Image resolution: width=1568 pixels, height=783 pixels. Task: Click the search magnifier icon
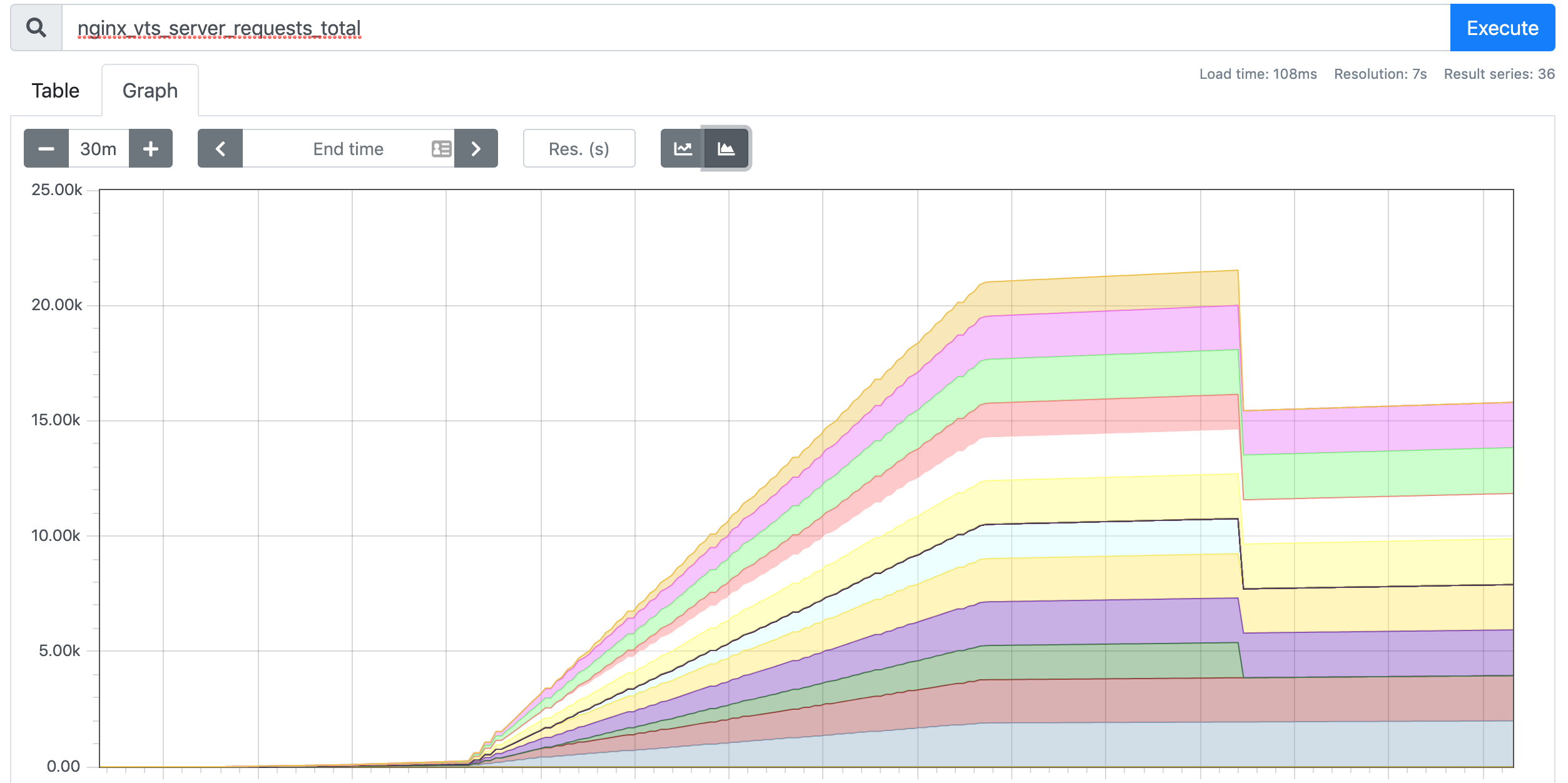[36, 28]
